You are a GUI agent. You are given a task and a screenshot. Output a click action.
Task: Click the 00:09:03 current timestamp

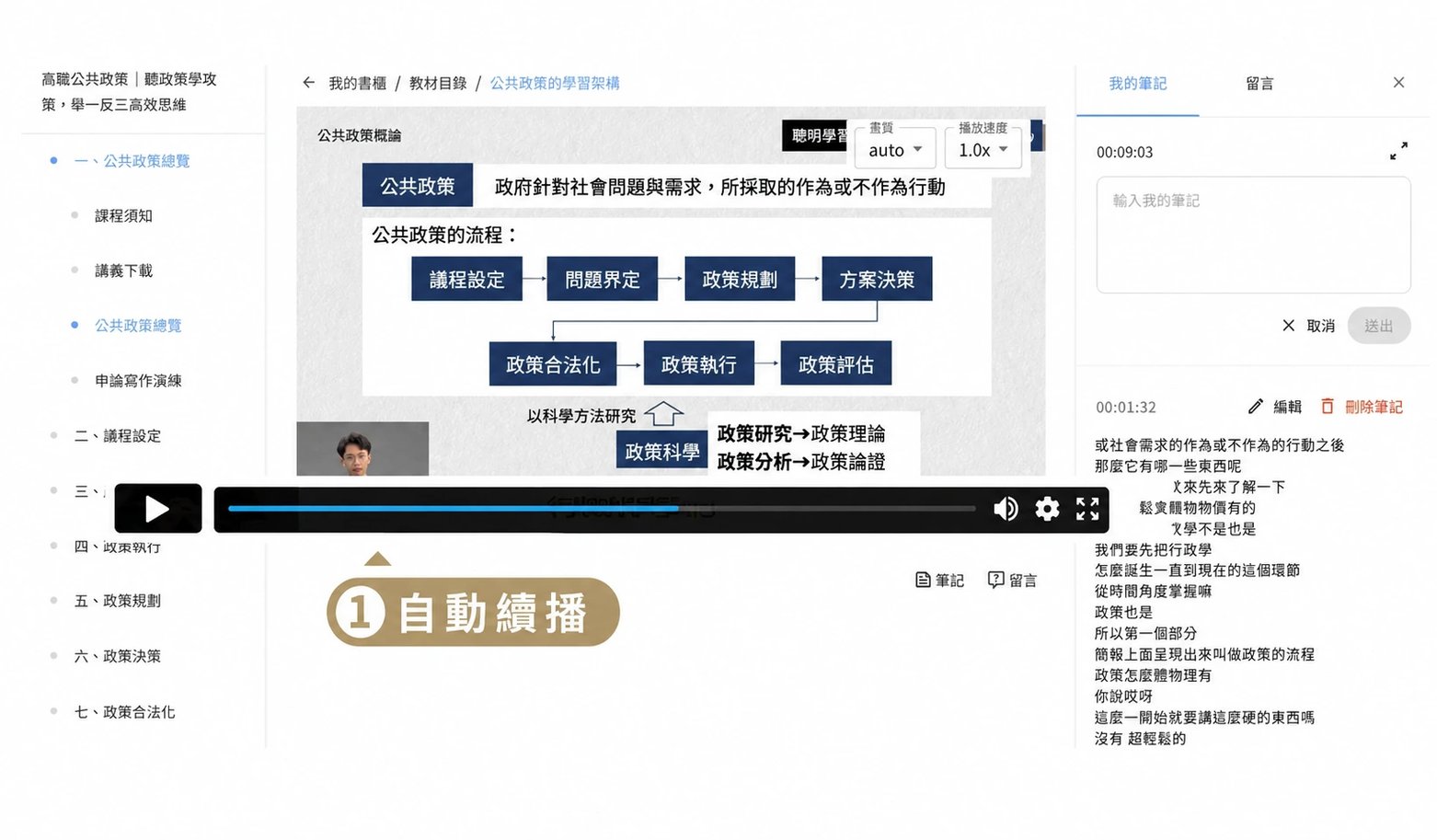point(1124,153)
